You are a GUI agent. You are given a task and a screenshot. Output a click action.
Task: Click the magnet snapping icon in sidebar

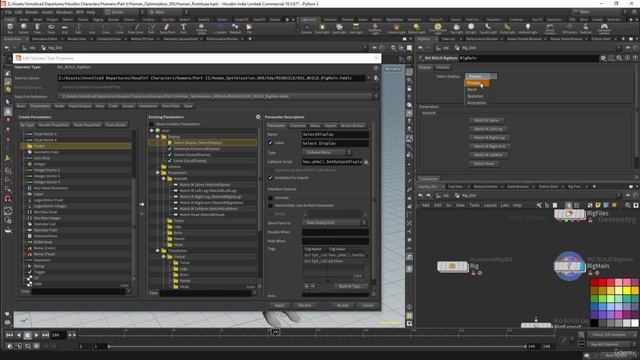point(8,198)
